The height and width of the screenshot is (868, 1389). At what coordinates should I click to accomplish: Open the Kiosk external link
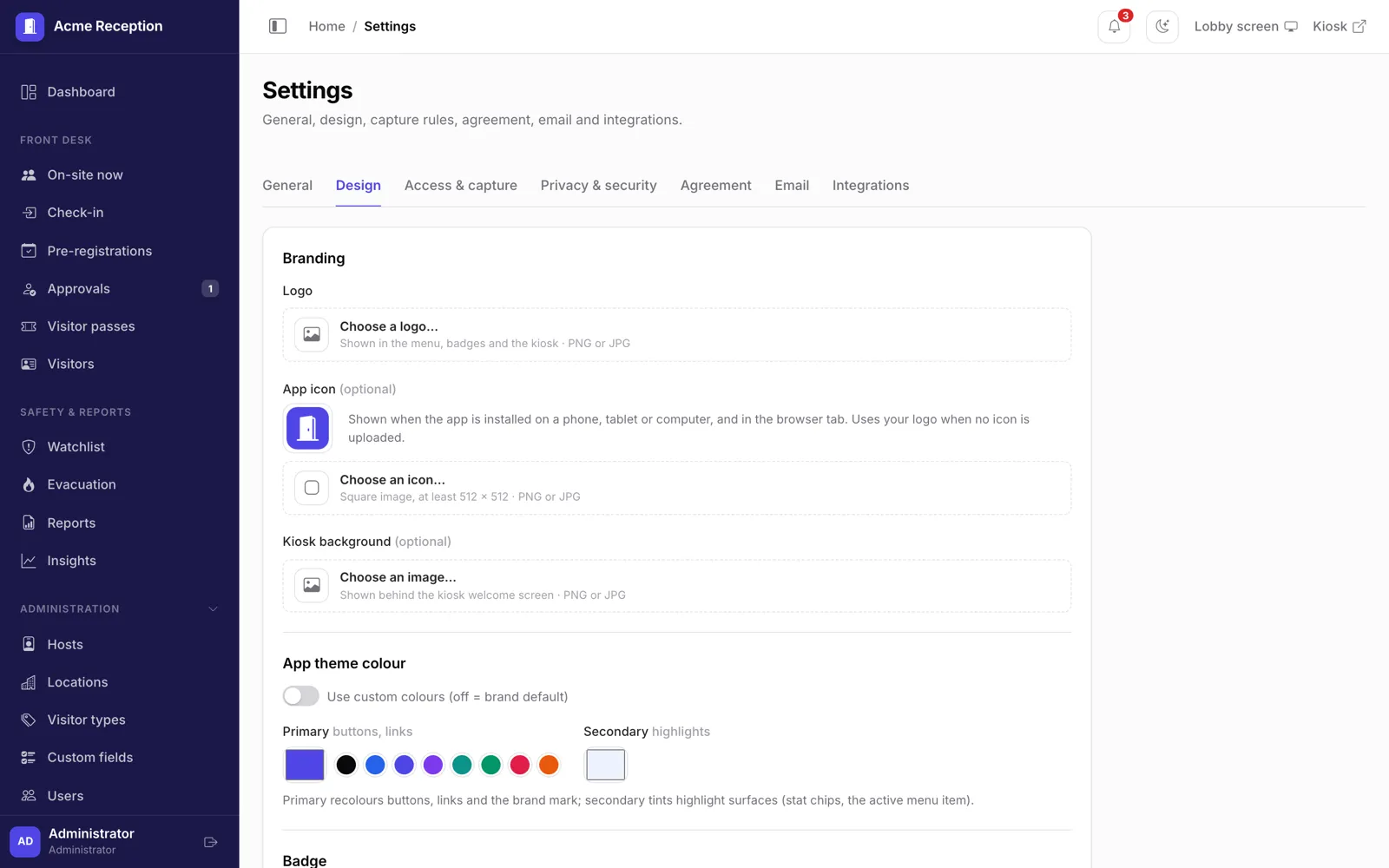(x=1340, y=26)
